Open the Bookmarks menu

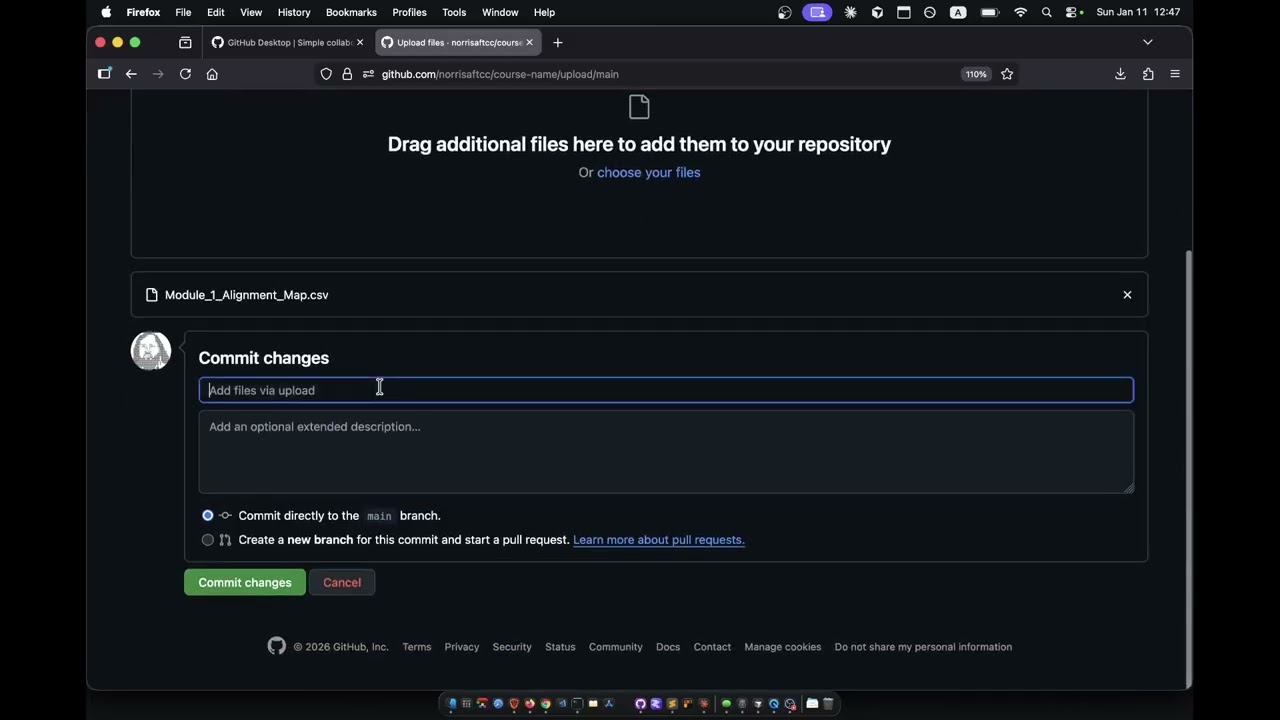pyautogui.click(x=351, y=12)
